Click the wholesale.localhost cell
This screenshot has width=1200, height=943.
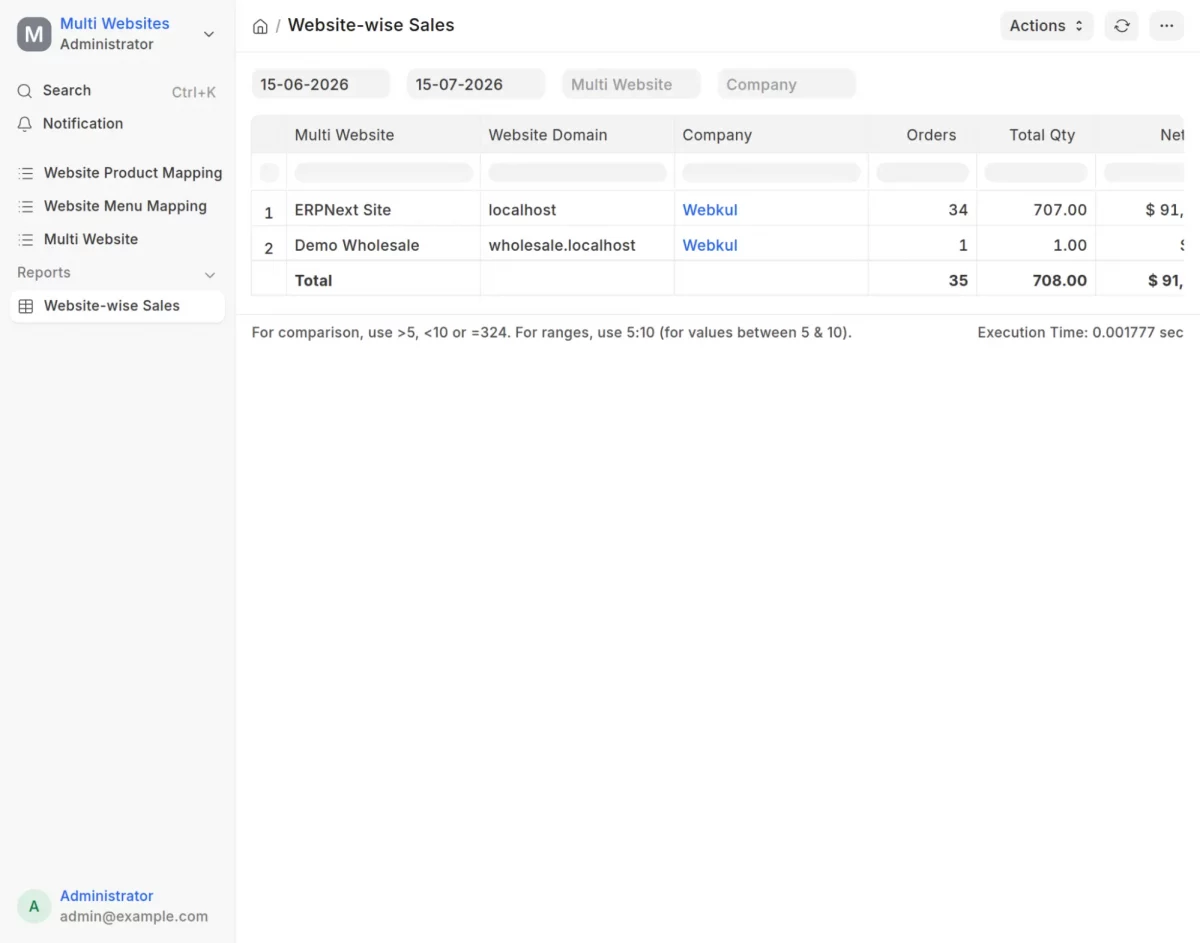point(578,245)
